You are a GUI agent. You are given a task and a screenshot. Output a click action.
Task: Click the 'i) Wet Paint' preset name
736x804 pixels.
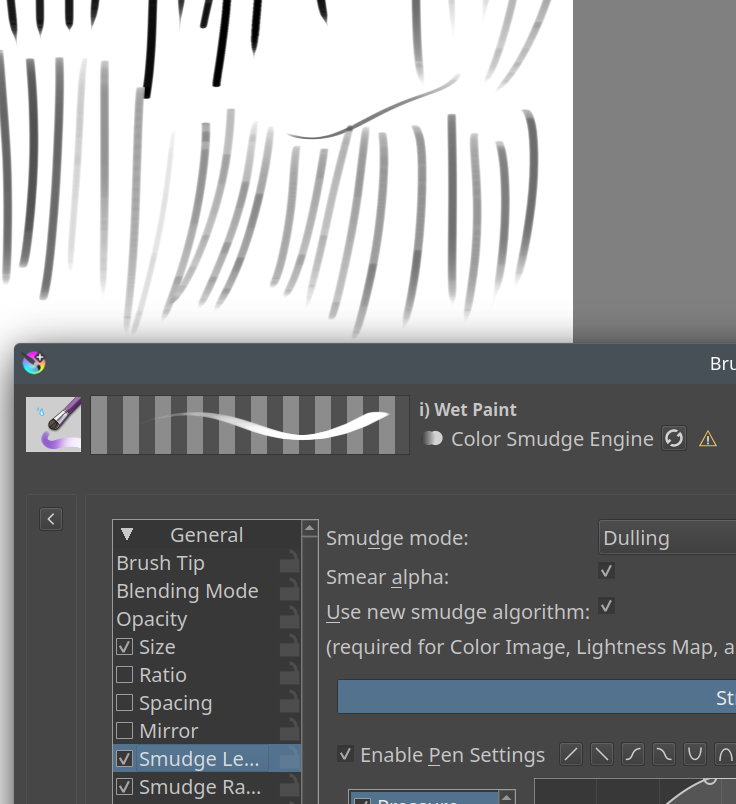[x=467, y=410]
